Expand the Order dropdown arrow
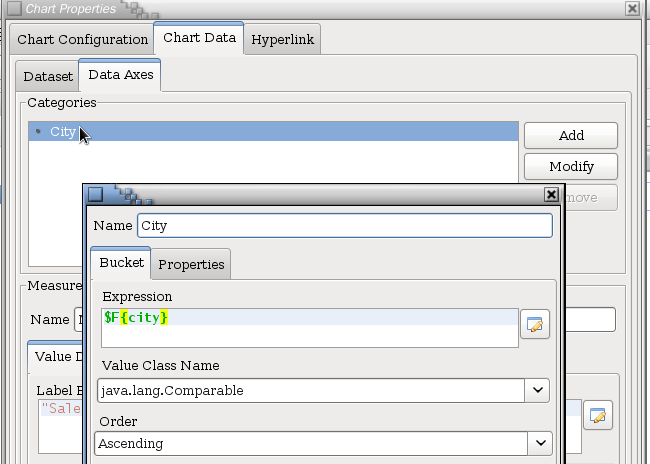Screen dimensions: 650x464 pos(540,443)
